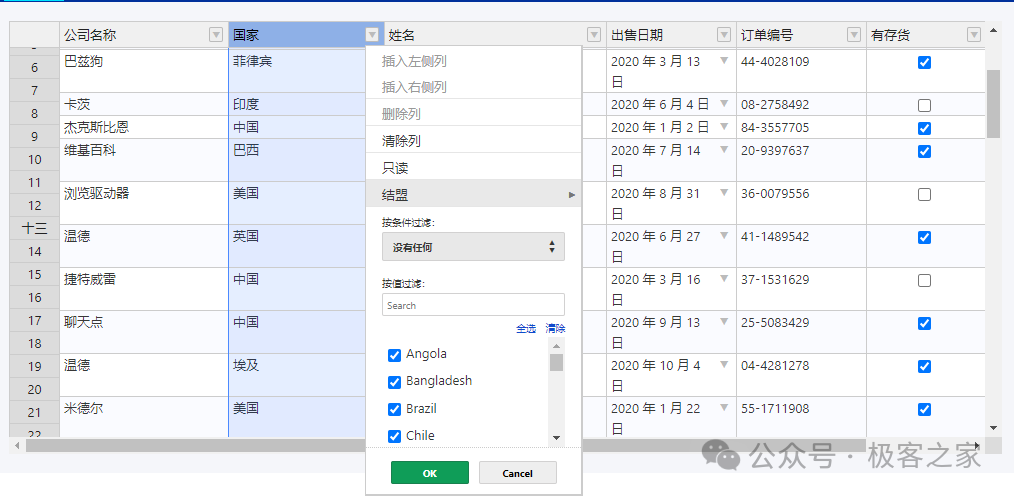Open filter menu button on 公司名称 column header
Viewport: 1014px width, 497px height.
point(216,35)
